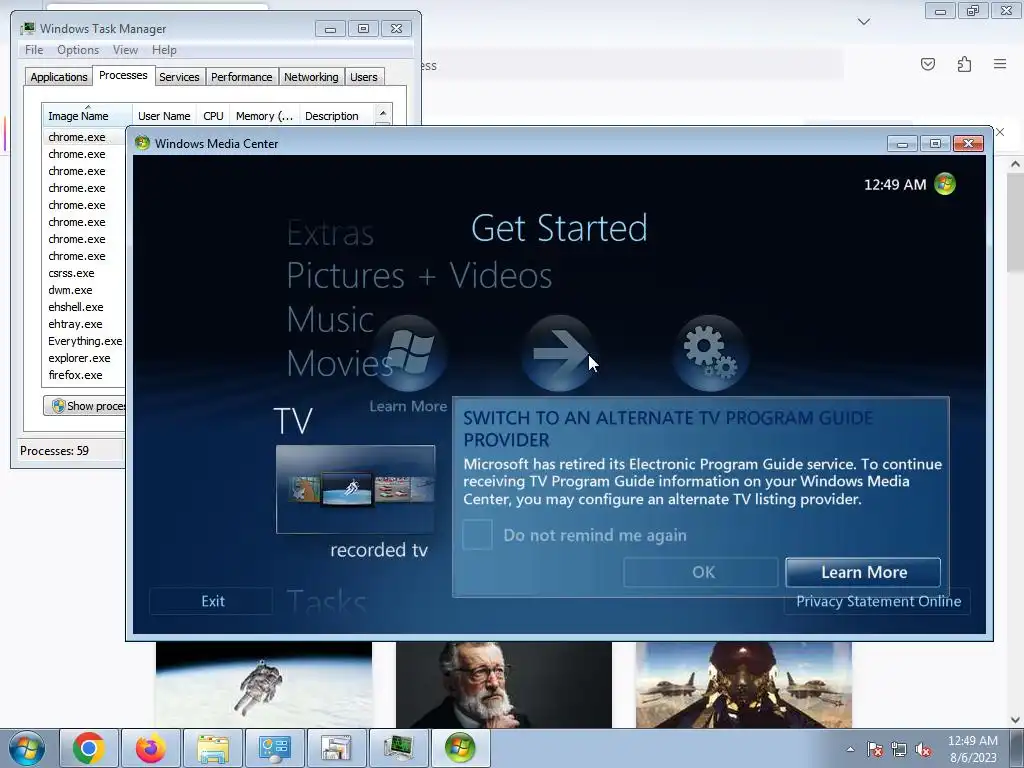Sort processes by User Name column
The width and height of the screenshot is (1024, 768).
(x=165, y=116)
